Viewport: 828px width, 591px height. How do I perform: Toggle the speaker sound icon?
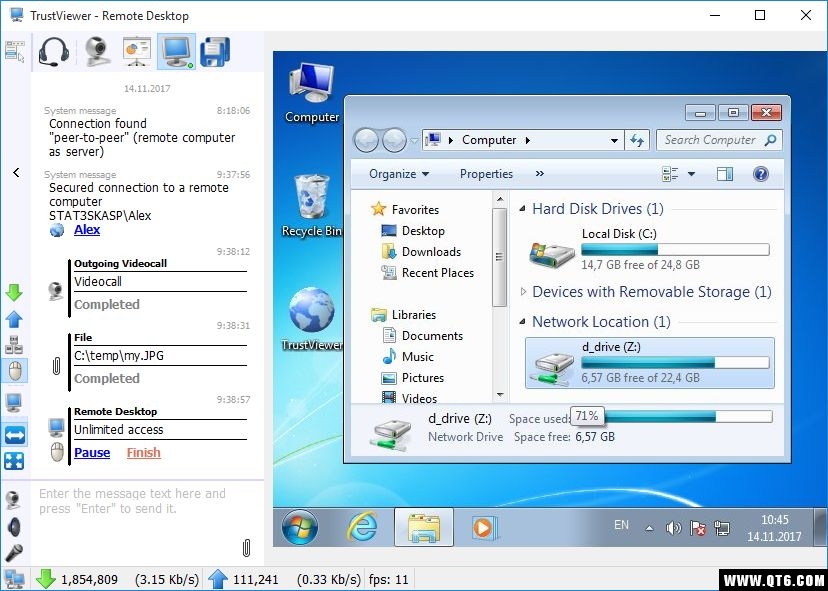(14, 527)
